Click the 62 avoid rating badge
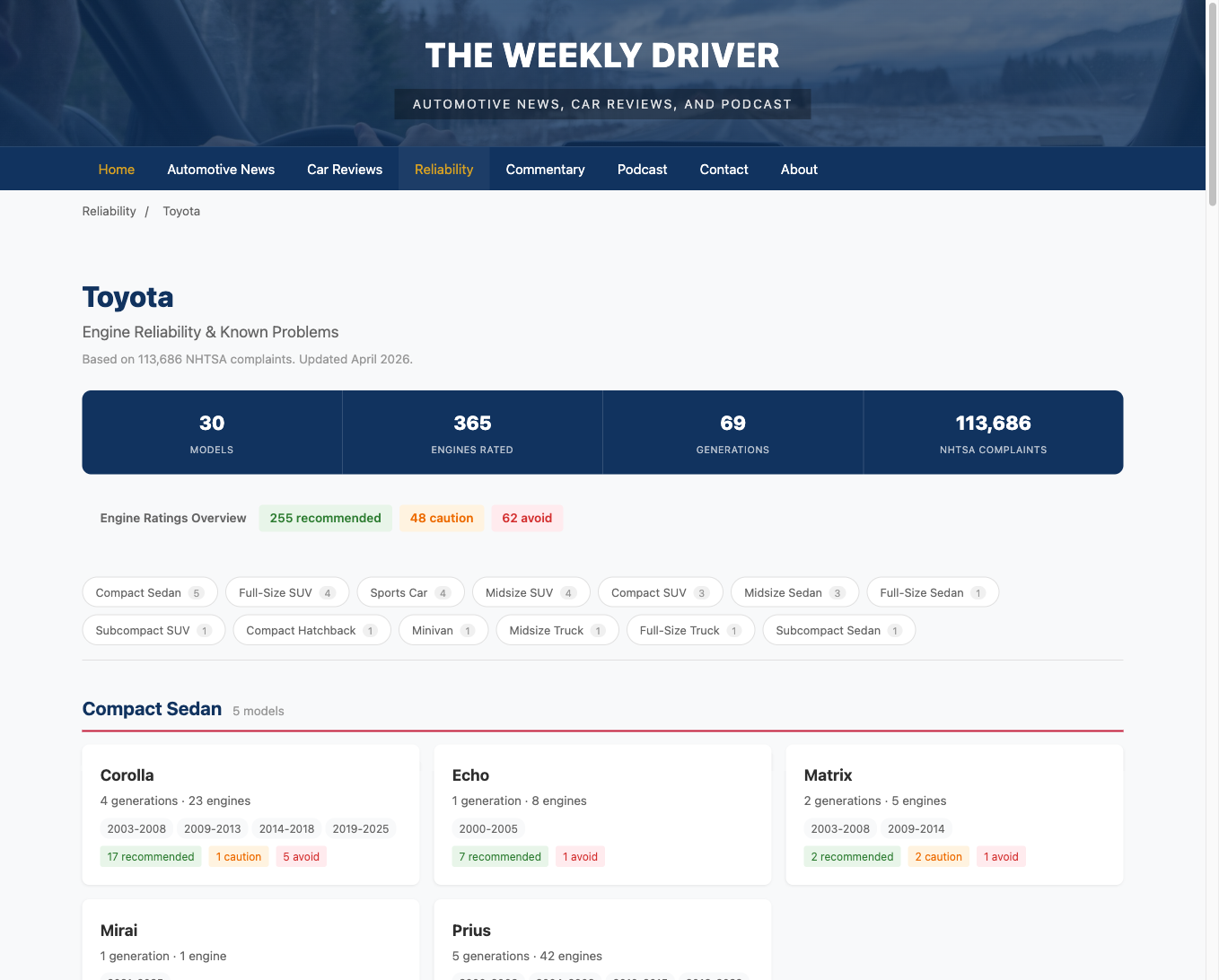The image size is (1219, 980). (x=527, y=518)
